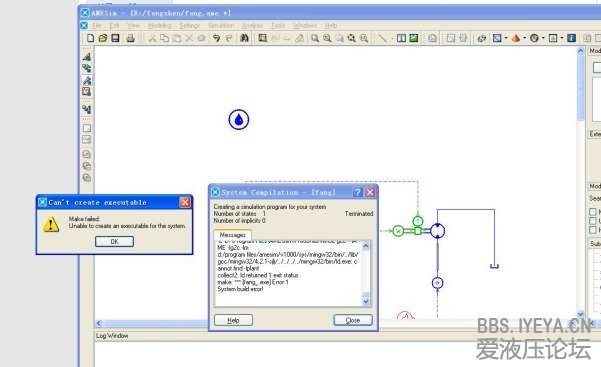
Task: Select the blue fluid drop component on canvas
Action: pos(239,120)
